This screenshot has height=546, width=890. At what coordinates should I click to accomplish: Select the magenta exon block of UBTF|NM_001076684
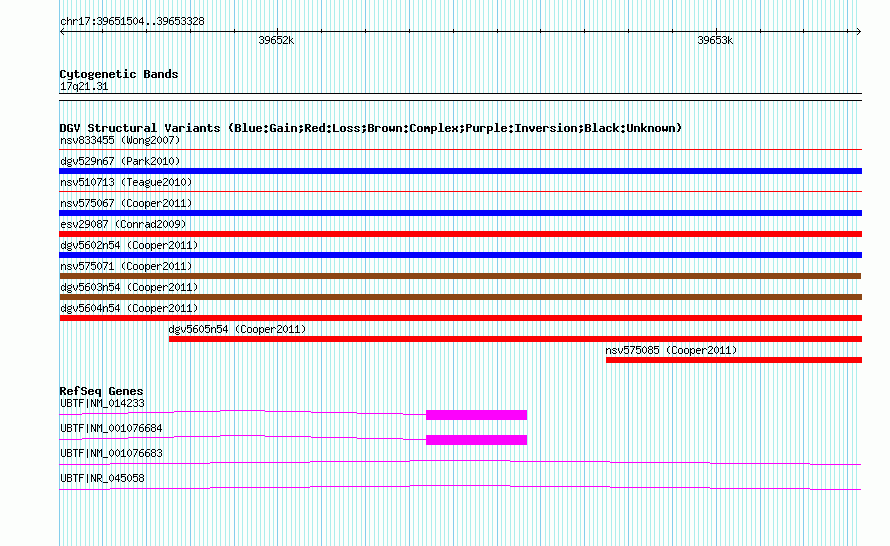point(476,440)
